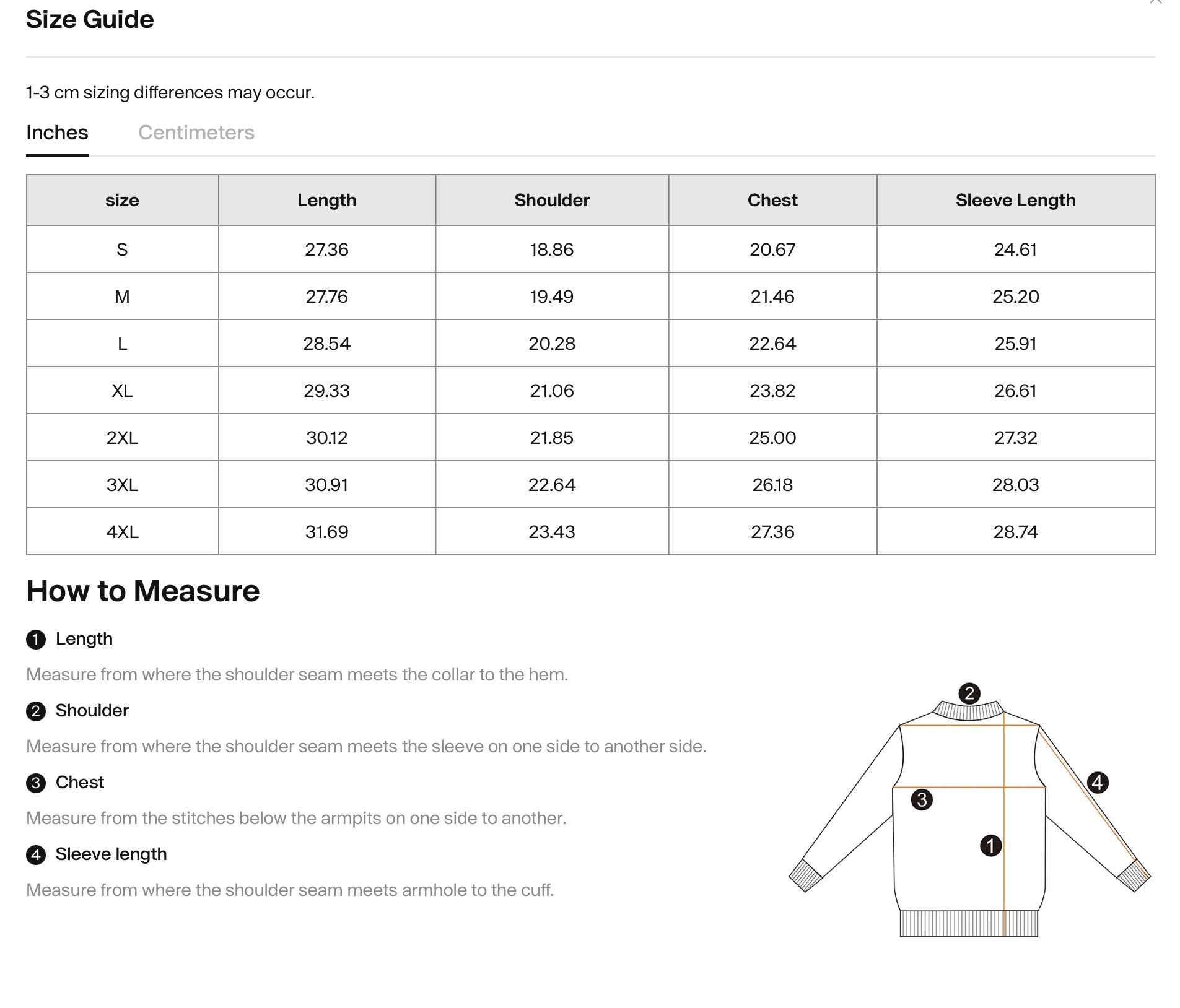
Task: Click the number 4 Sleeve length bullet icon
Action: [36, 855]
